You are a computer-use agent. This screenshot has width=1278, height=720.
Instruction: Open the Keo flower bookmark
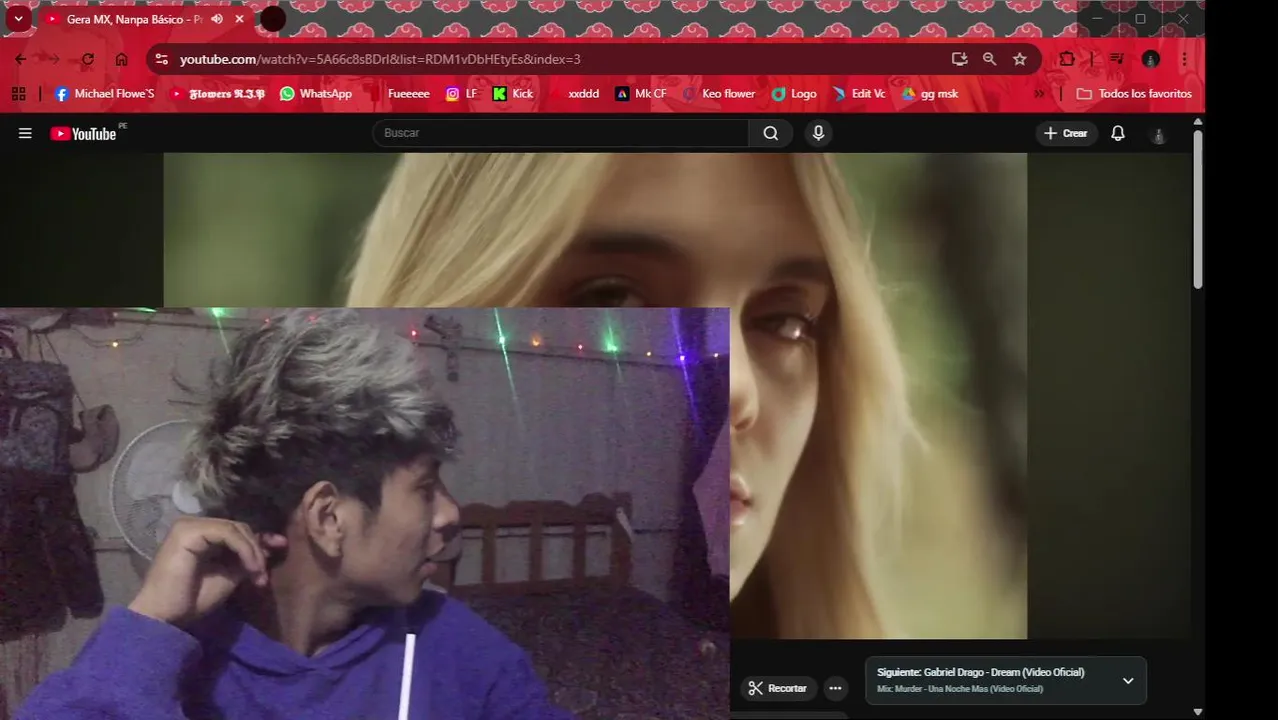[719, 93]
